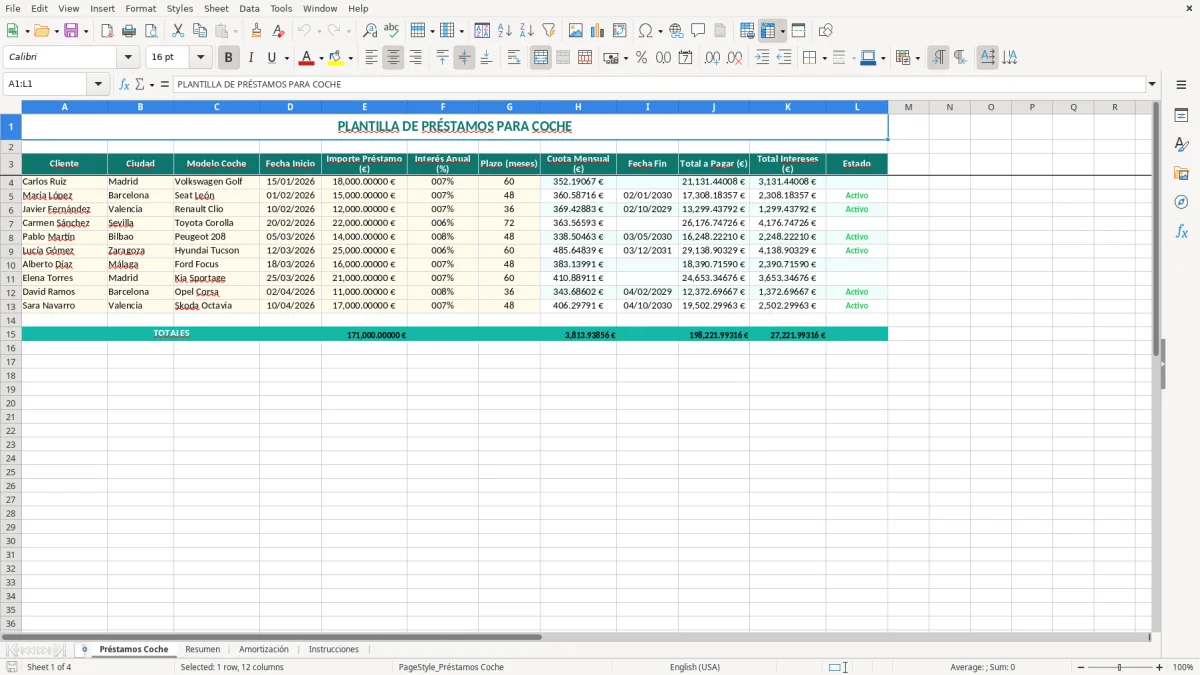Toggle automatic spell checking abc icon
Viewport: 1200px width, 675px height.
click(x=392, y=31)
